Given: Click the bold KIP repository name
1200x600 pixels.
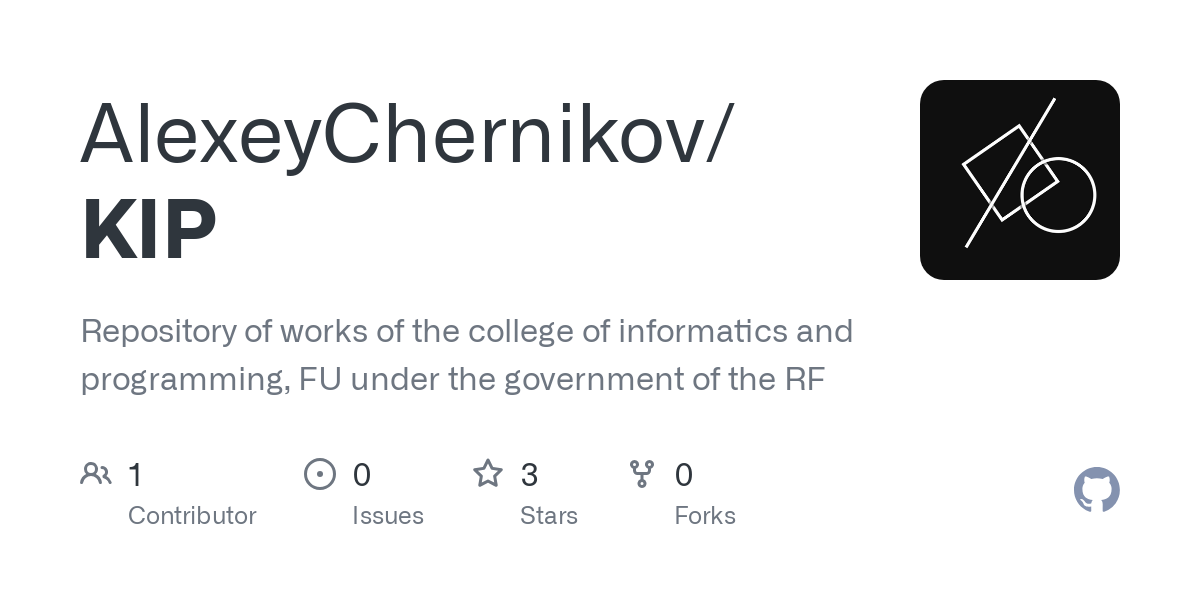Looking at the screenshot, I should coord(149,230).
